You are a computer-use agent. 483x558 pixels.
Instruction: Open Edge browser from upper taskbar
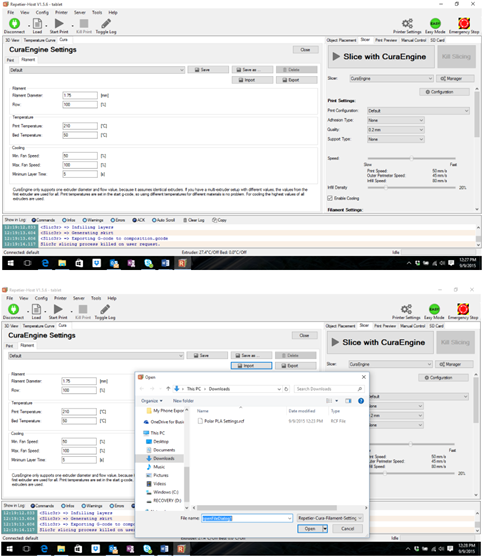[x=45, y=263]
